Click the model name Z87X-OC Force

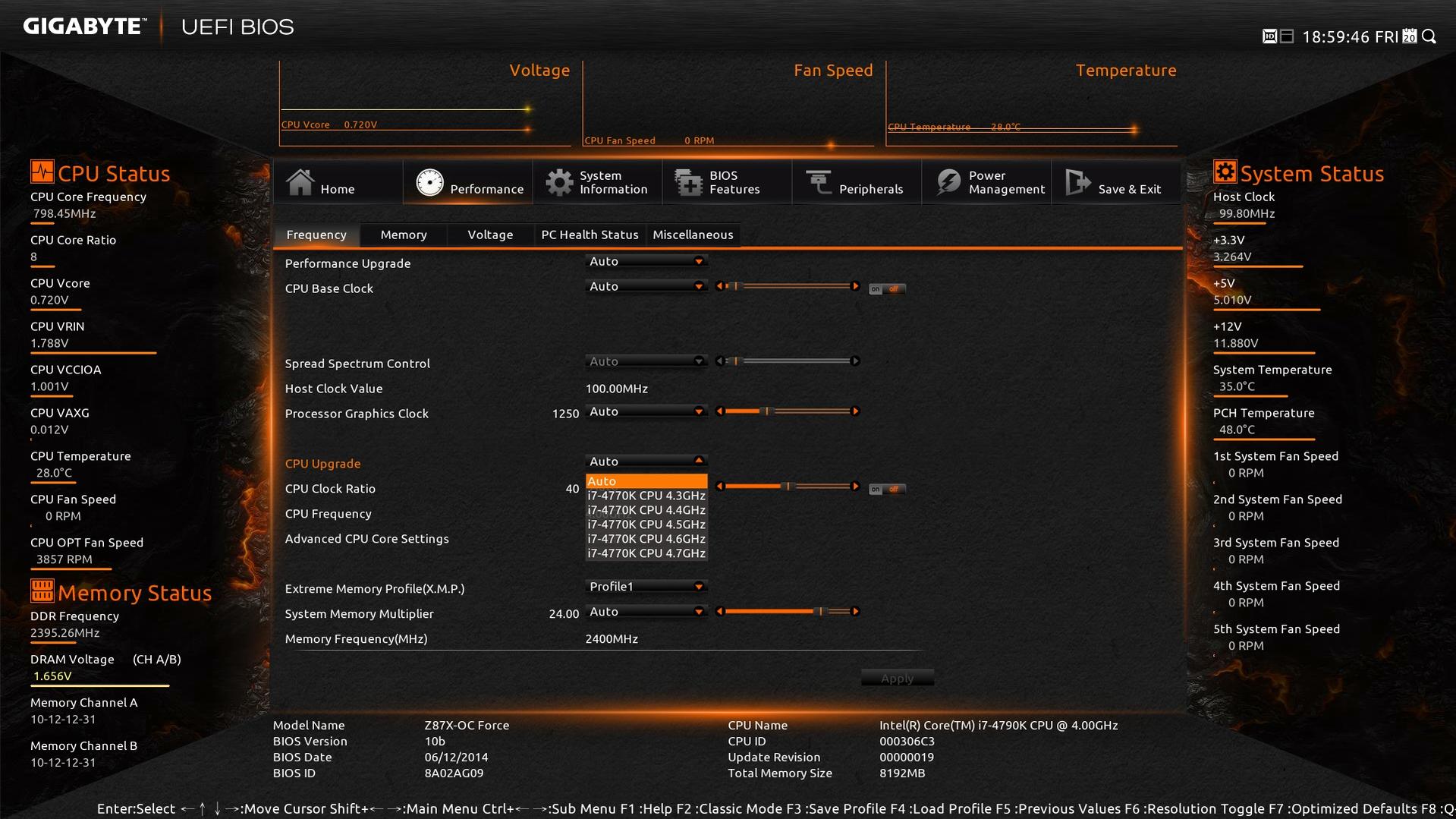[x=467, y=726]
